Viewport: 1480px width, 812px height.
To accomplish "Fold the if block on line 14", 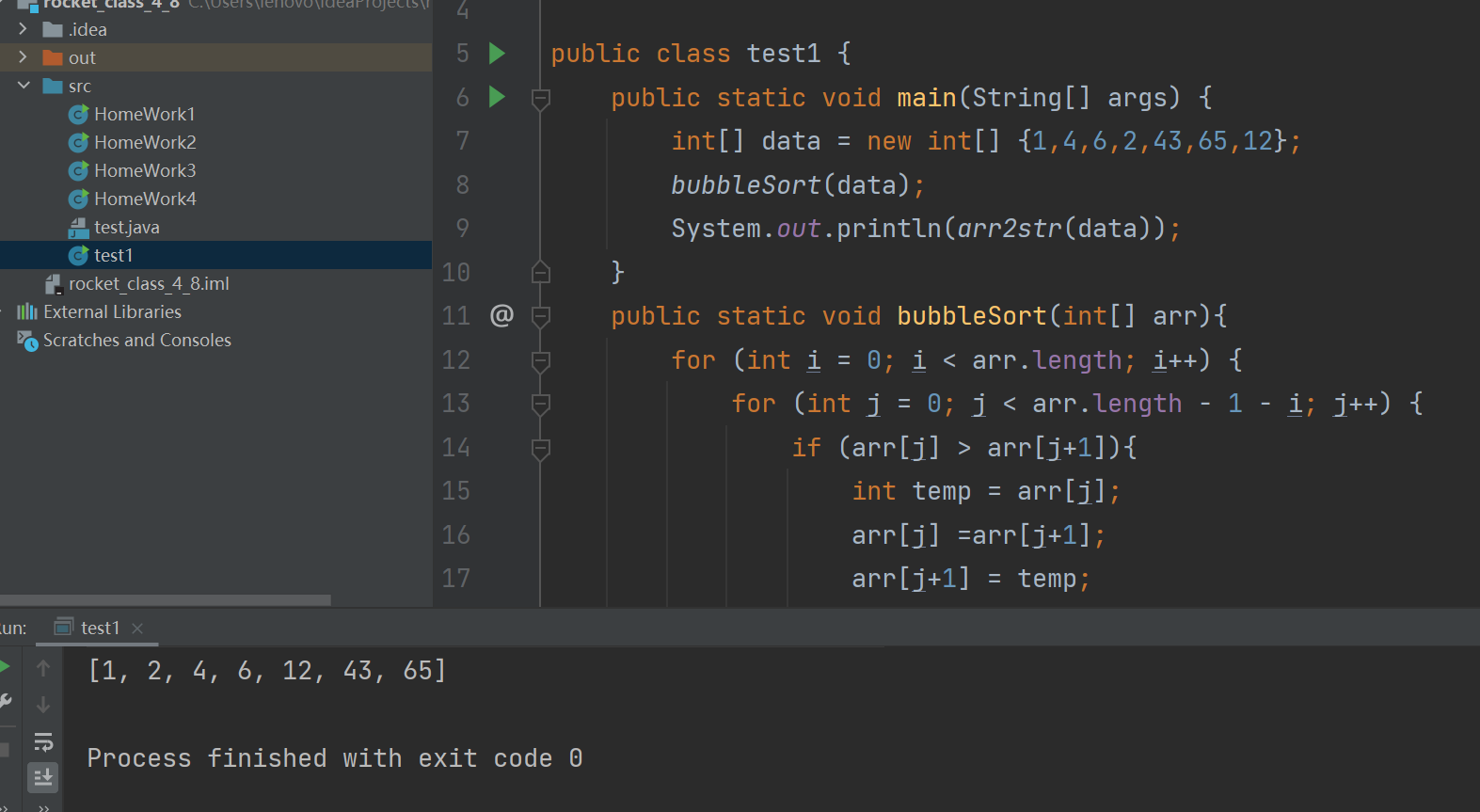I will pyautogui.click(x=541, y=448).
